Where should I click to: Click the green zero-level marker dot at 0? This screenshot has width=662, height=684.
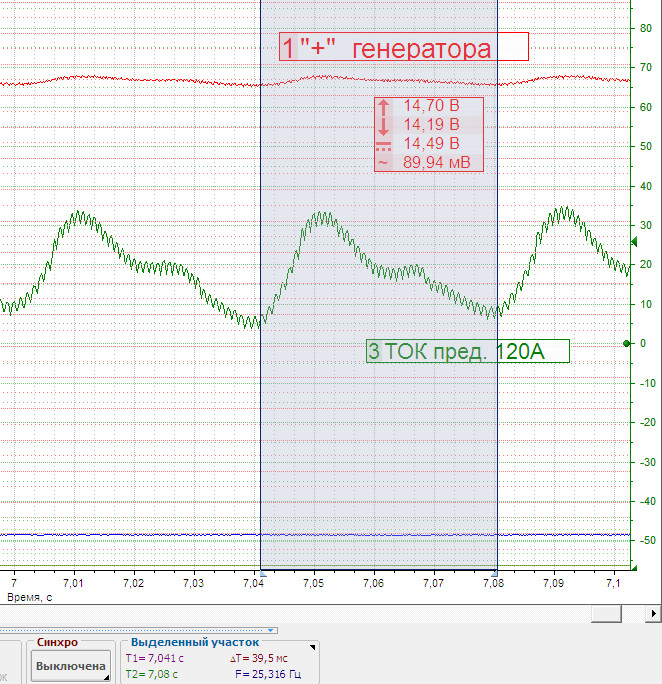pos(627,344)
